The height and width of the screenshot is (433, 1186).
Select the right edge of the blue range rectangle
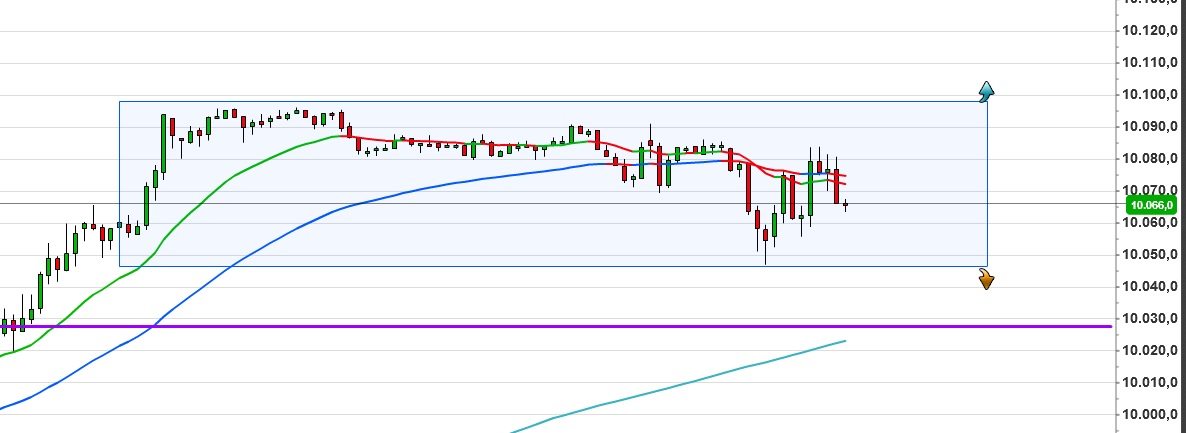(987, 180)
